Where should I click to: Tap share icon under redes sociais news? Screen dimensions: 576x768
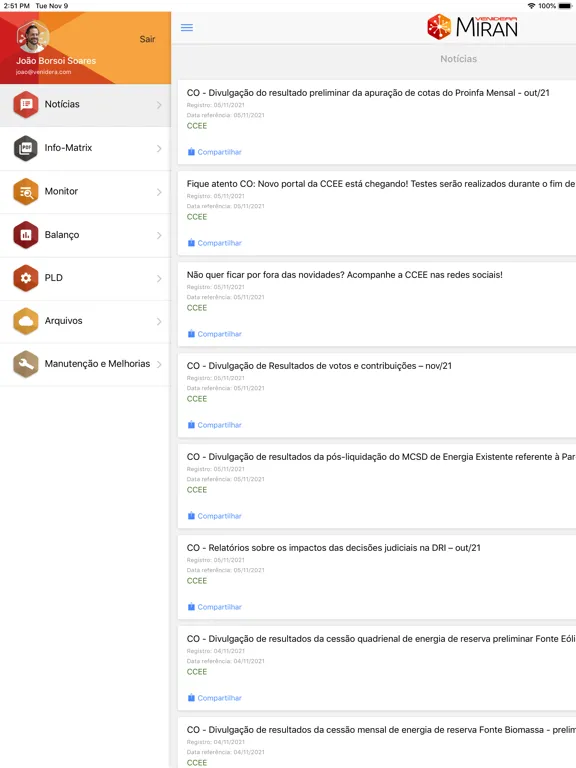coord(192,334)
